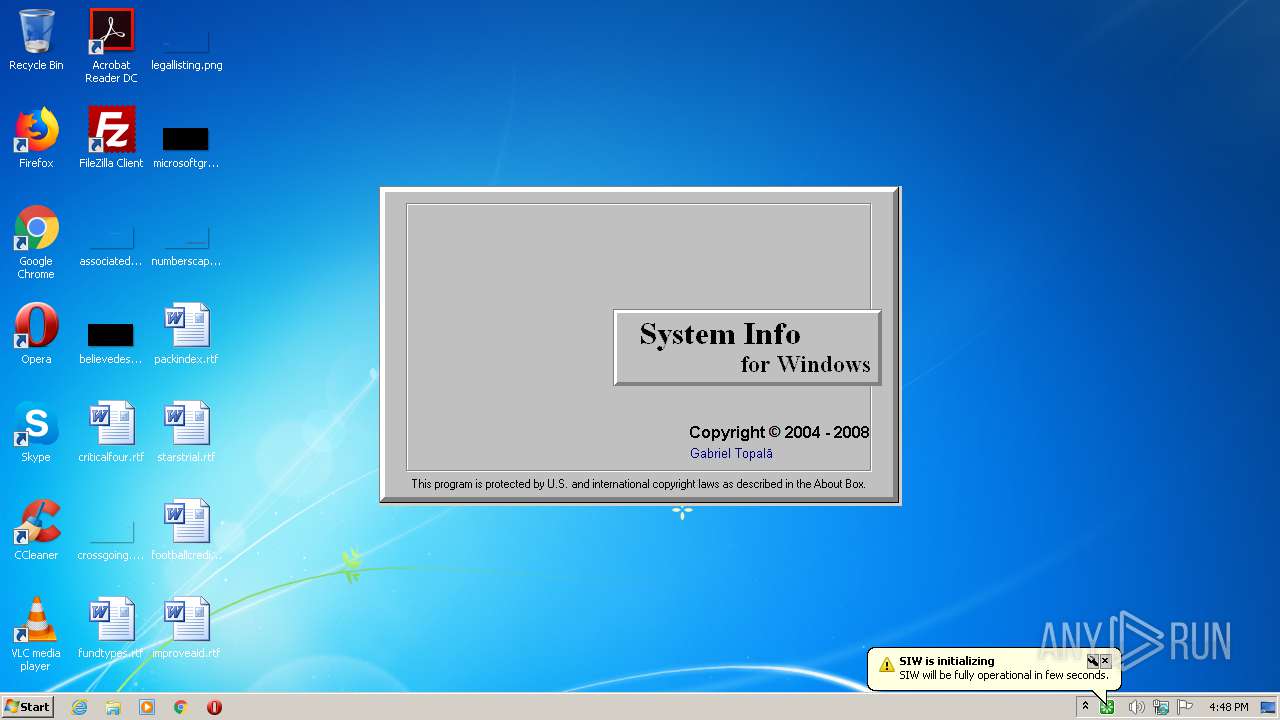
Task: Launch FileZilla Client shortcut
Action: click(x=111, y=139)
